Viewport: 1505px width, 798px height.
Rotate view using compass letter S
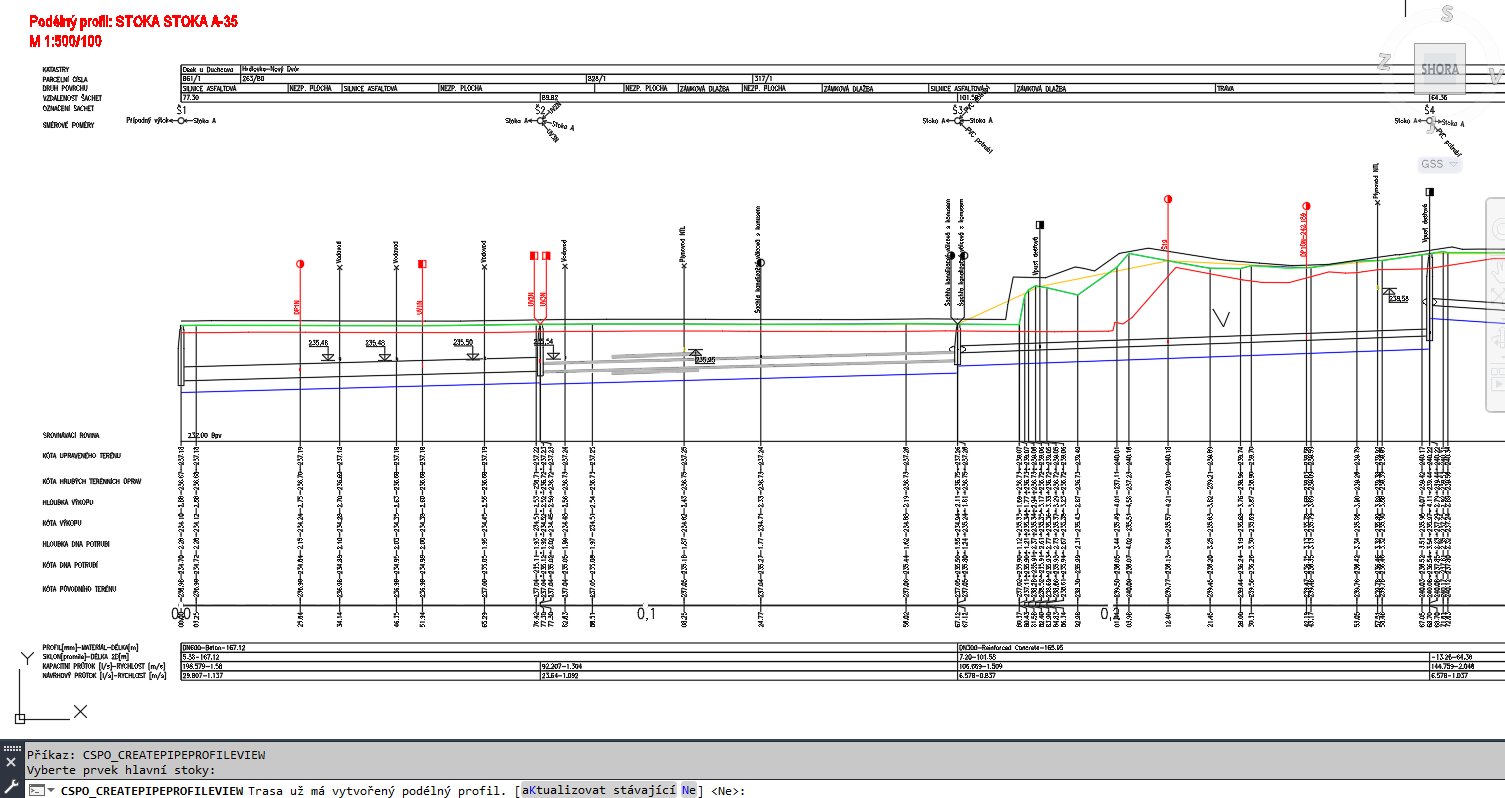pyautogui.click(x=1446, y=14)
